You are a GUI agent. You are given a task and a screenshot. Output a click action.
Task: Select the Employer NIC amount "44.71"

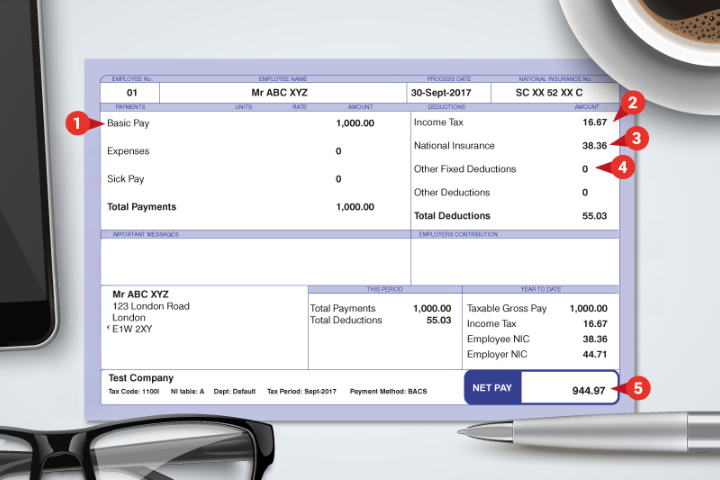(x=595, y=354)
